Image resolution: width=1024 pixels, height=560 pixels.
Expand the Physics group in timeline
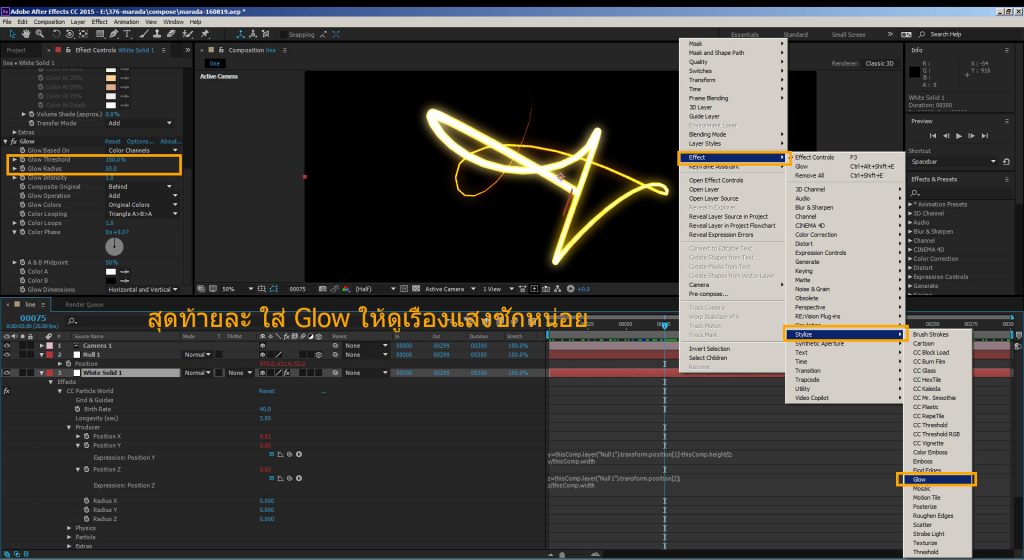70,527
